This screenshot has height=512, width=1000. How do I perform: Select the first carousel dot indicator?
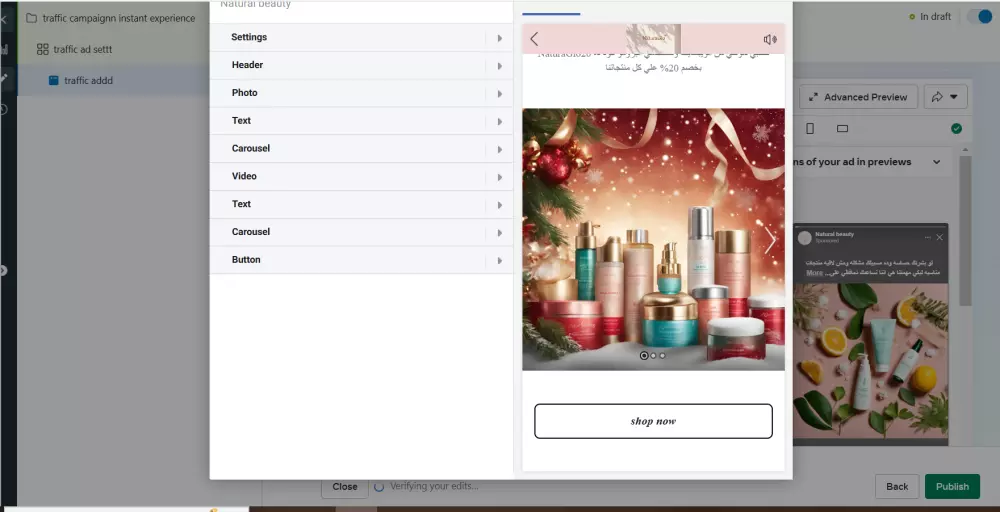click(644, 356)
